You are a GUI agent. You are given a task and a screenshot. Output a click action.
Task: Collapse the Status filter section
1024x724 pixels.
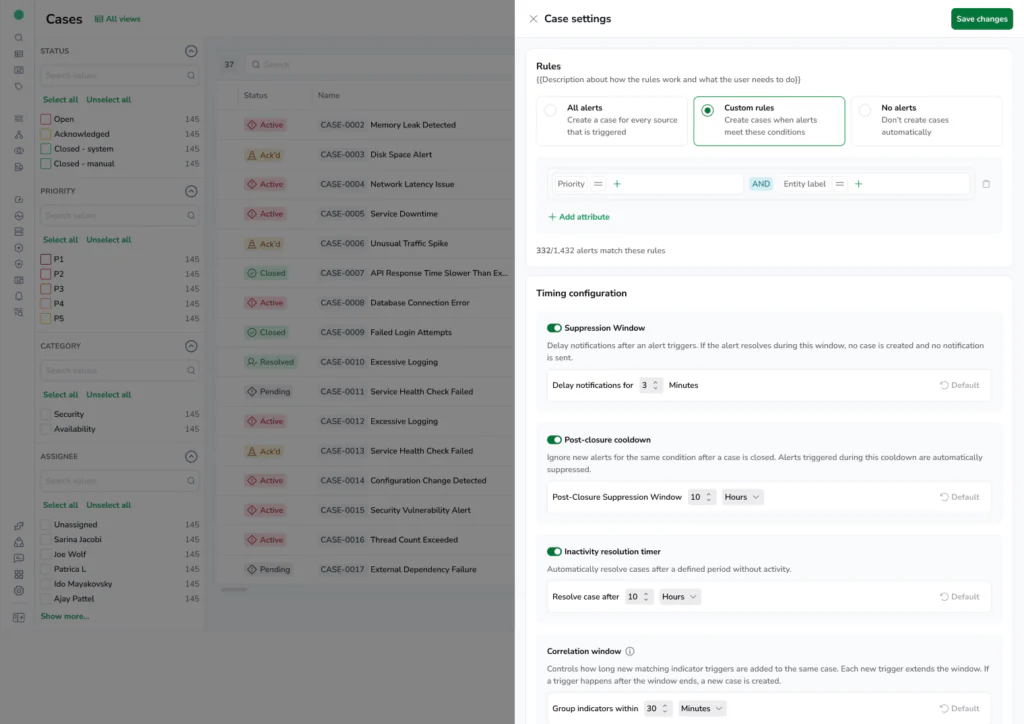(191, 51)
